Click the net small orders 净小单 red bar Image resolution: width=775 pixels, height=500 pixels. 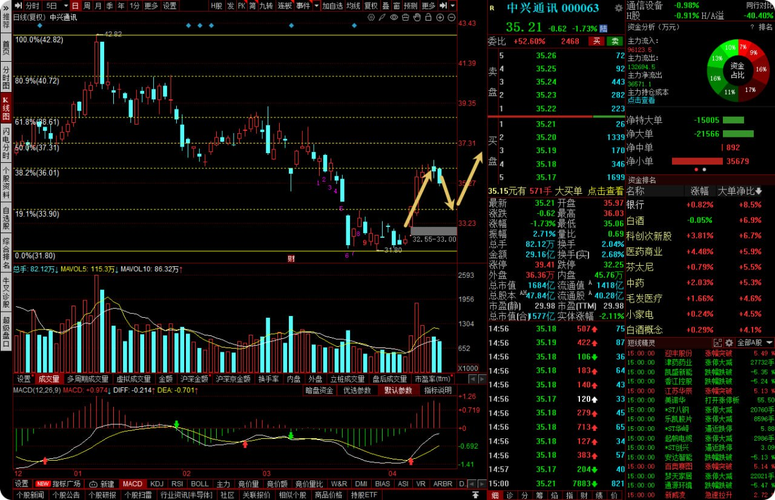[x=696, y=161]
